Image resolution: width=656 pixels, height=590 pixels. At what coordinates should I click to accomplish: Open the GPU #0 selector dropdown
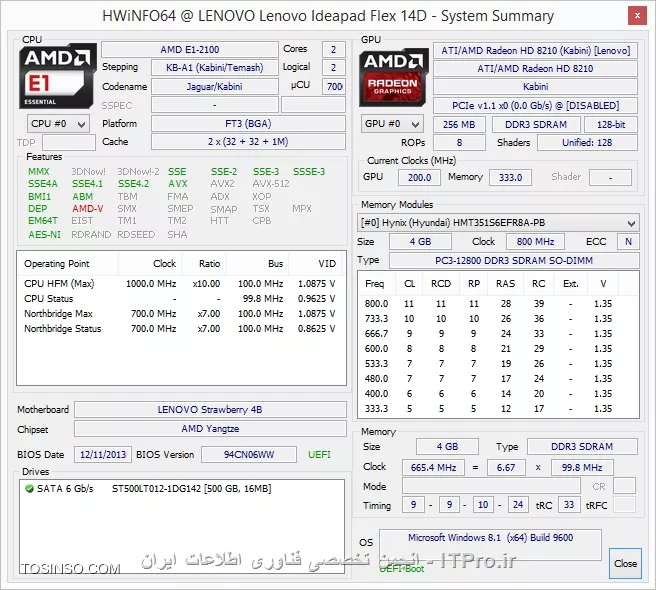point(392,124)
